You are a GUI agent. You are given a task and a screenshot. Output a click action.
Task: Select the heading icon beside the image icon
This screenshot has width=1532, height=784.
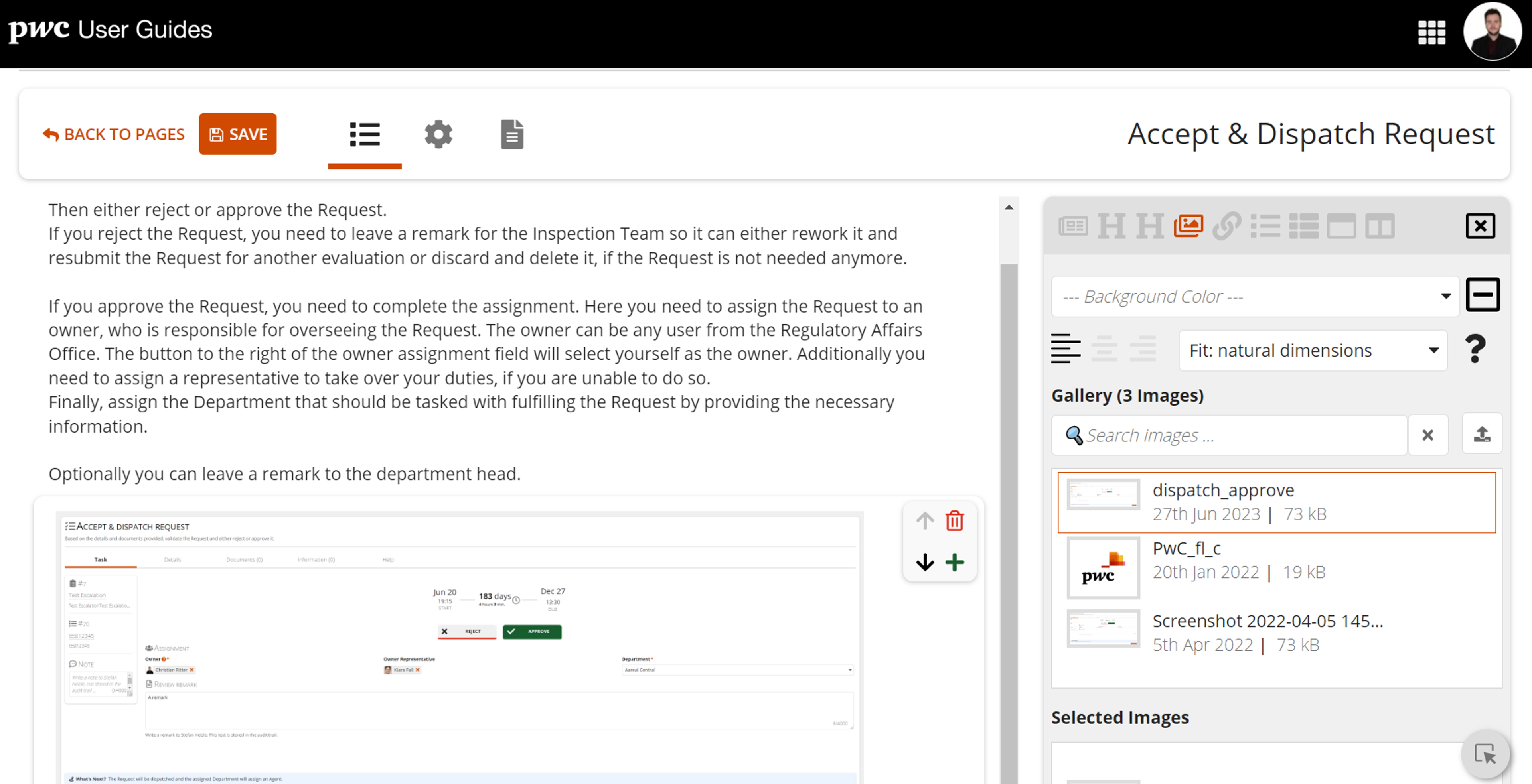pyautogui.click(x=1150, y=226)
